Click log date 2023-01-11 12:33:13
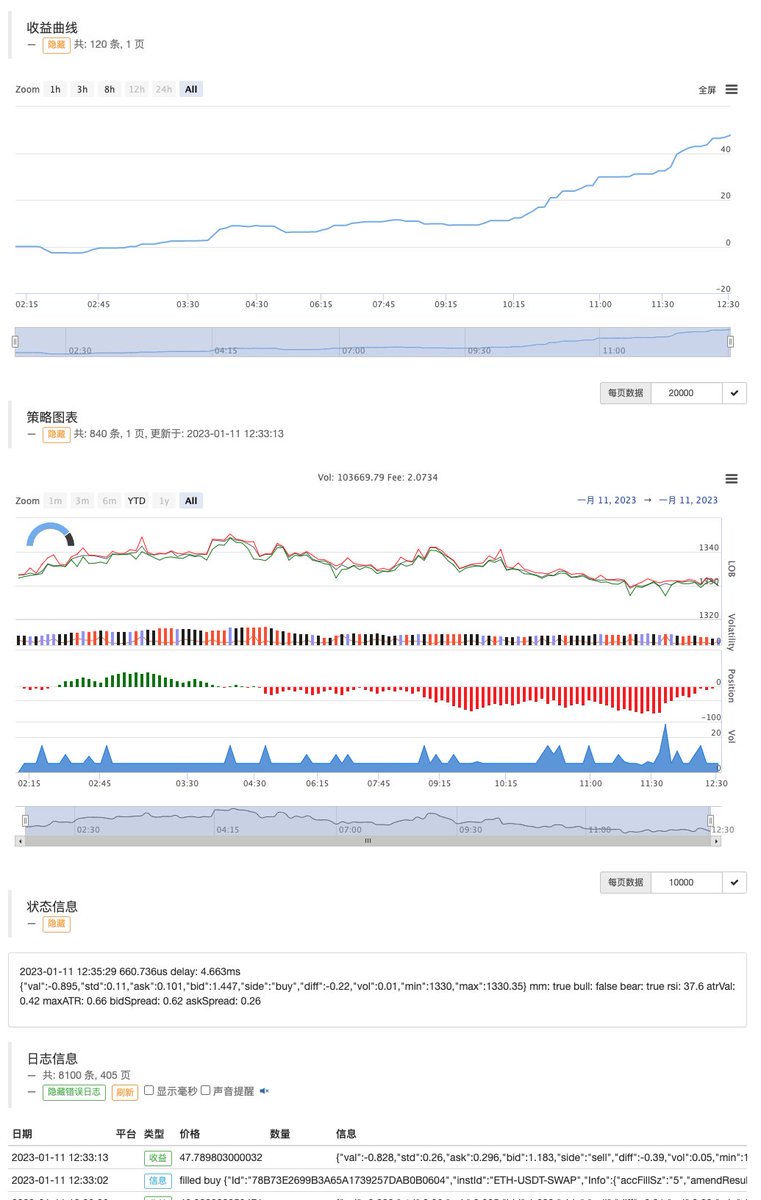The image size is (761, 1200). click(x=60, y=1157)
